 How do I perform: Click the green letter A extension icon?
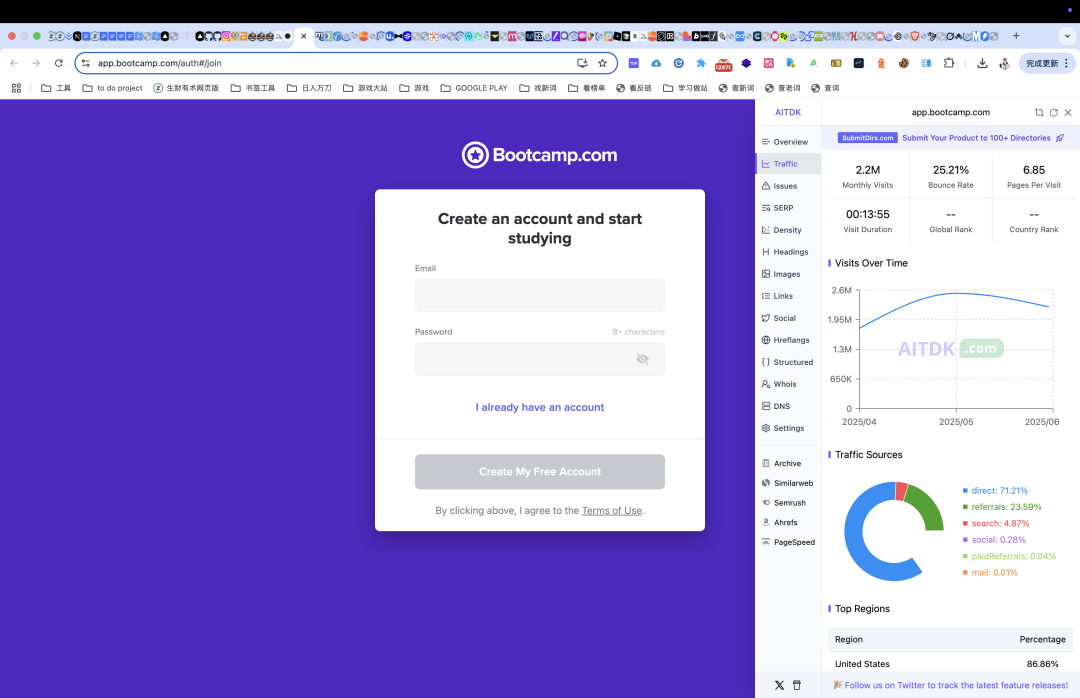(x=813, y=63)
